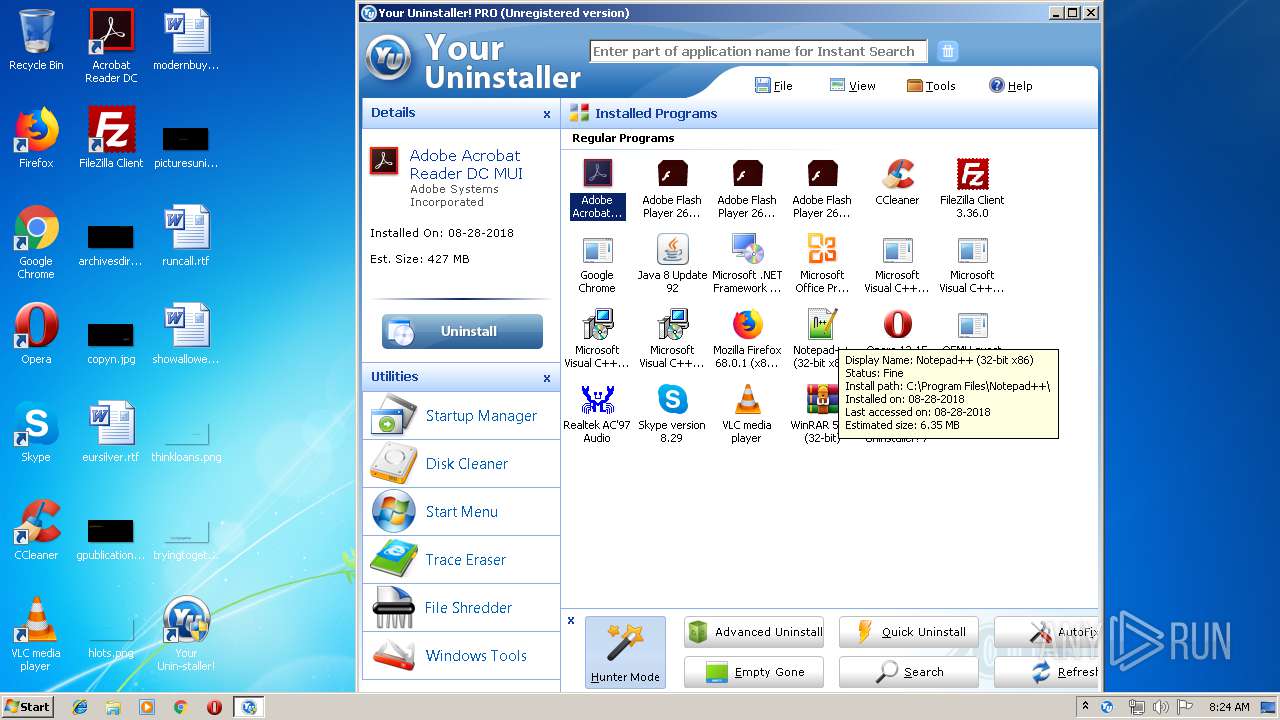Open the File menu

[x=773, y=86]
